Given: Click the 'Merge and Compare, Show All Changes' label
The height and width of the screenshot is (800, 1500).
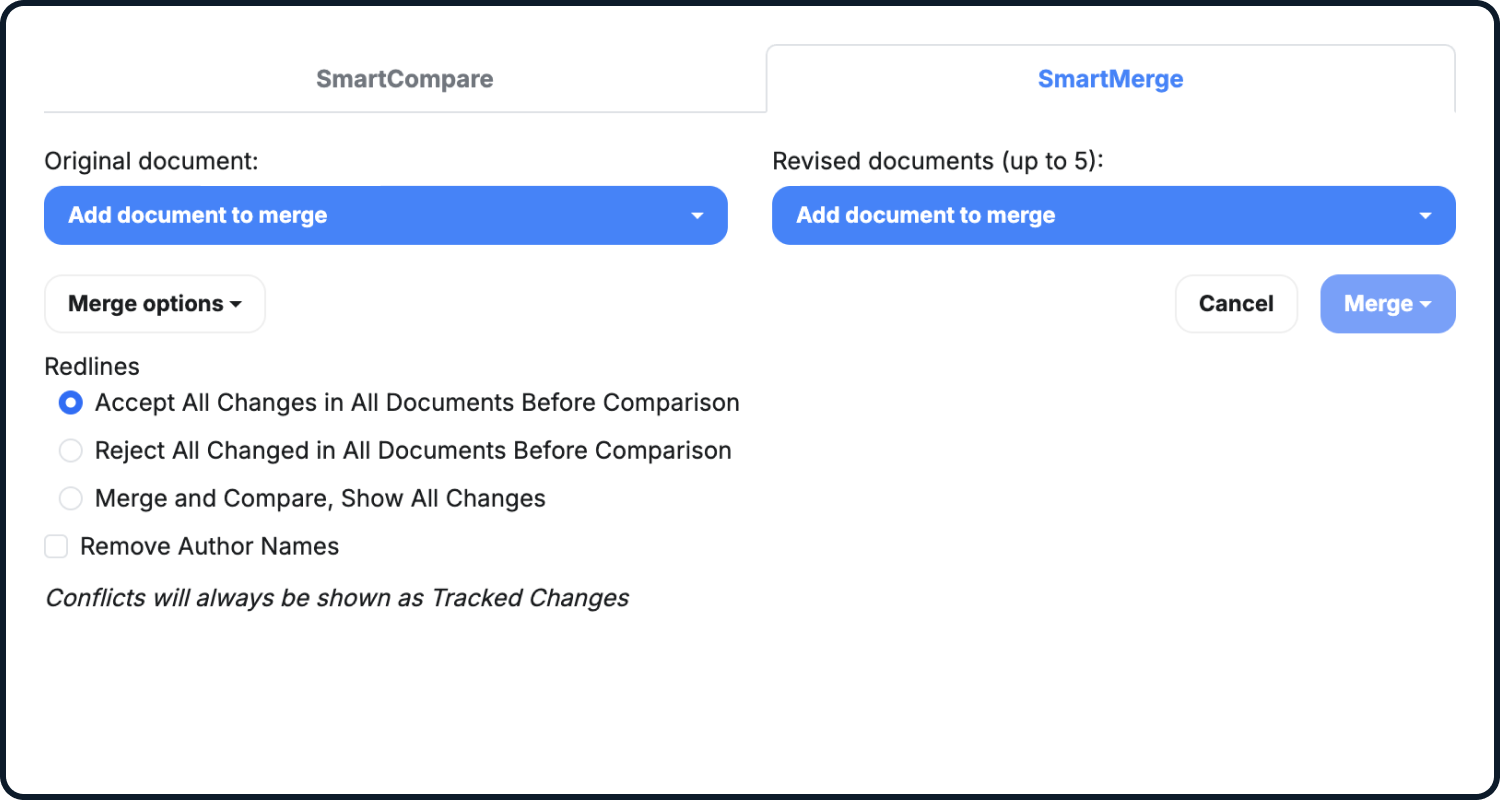Looking at the screenshot, I should pyautogui.click(x=320, y=499).
